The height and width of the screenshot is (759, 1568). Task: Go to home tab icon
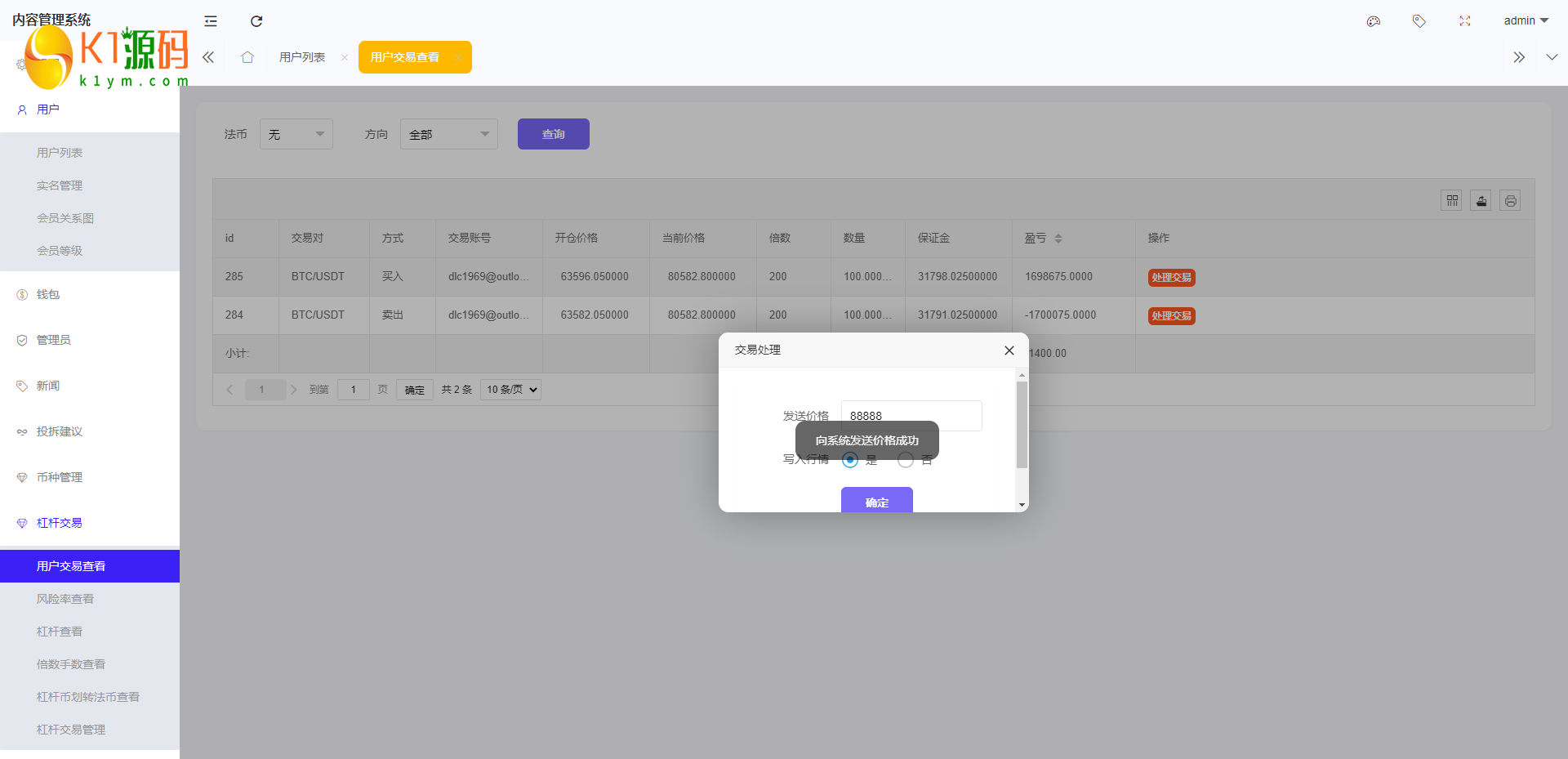click(247, 57)
